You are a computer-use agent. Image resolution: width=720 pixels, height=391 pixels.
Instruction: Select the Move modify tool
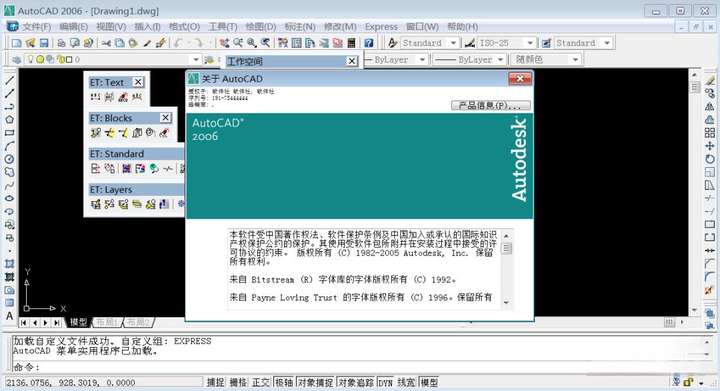click(710, 146)
